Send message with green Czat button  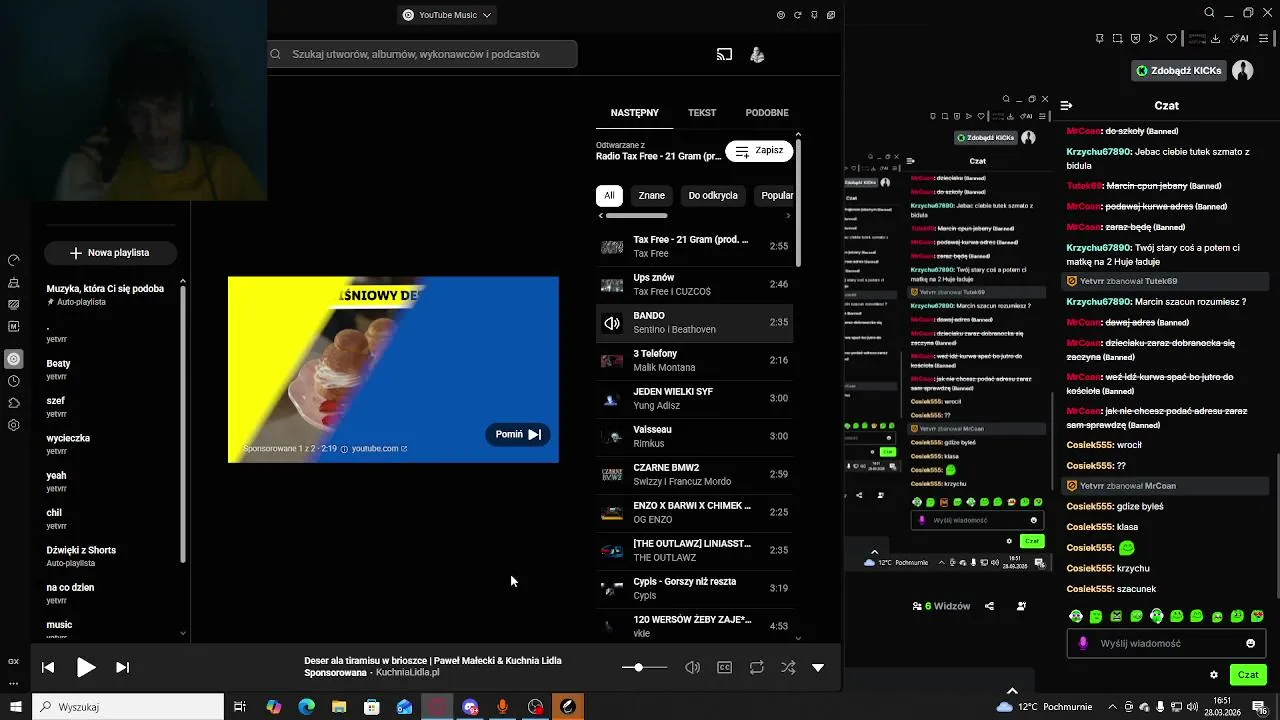1248,675
